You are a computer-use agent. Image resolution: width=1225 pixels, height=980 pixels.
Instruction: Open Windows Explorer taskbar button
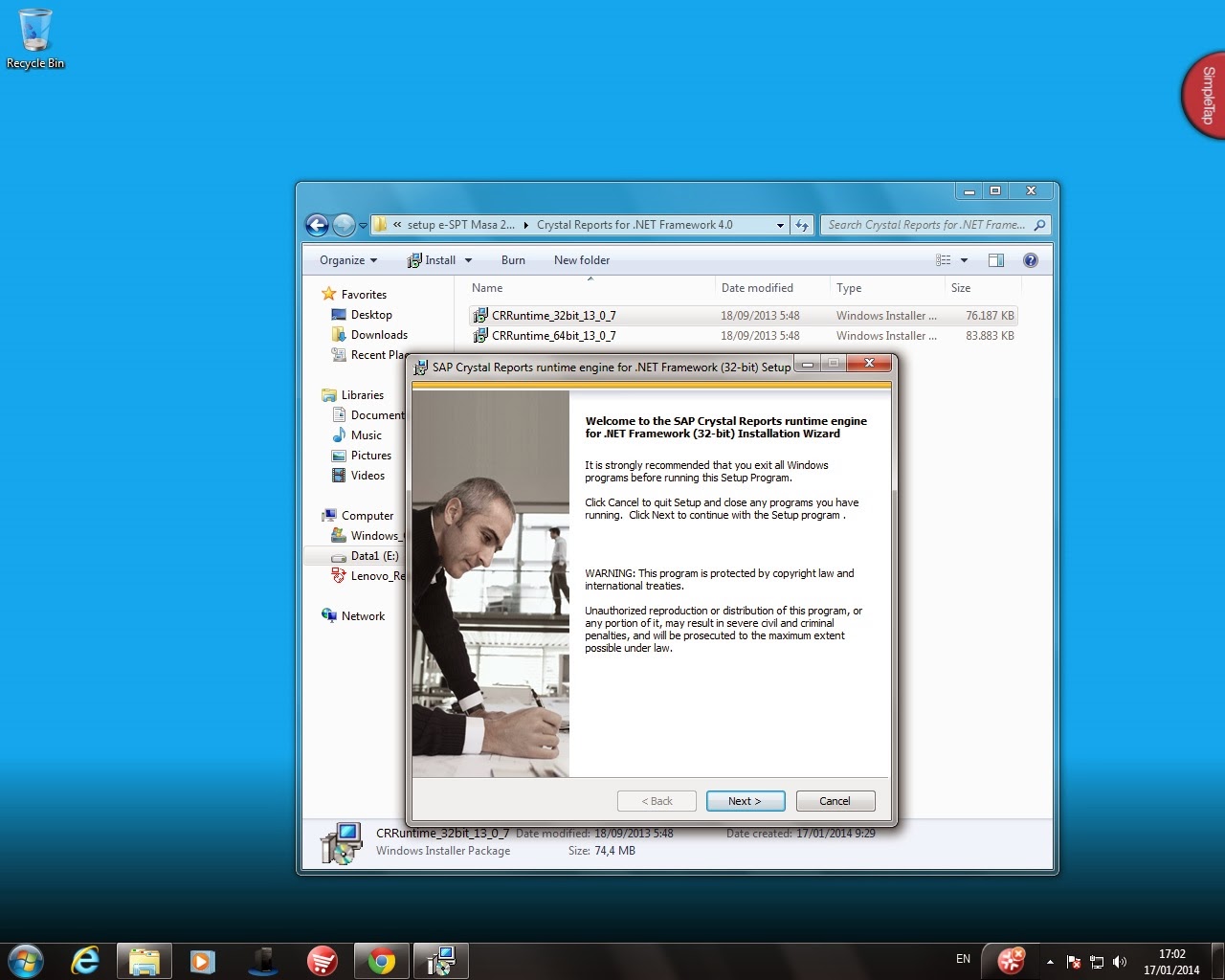pos(145,960)
